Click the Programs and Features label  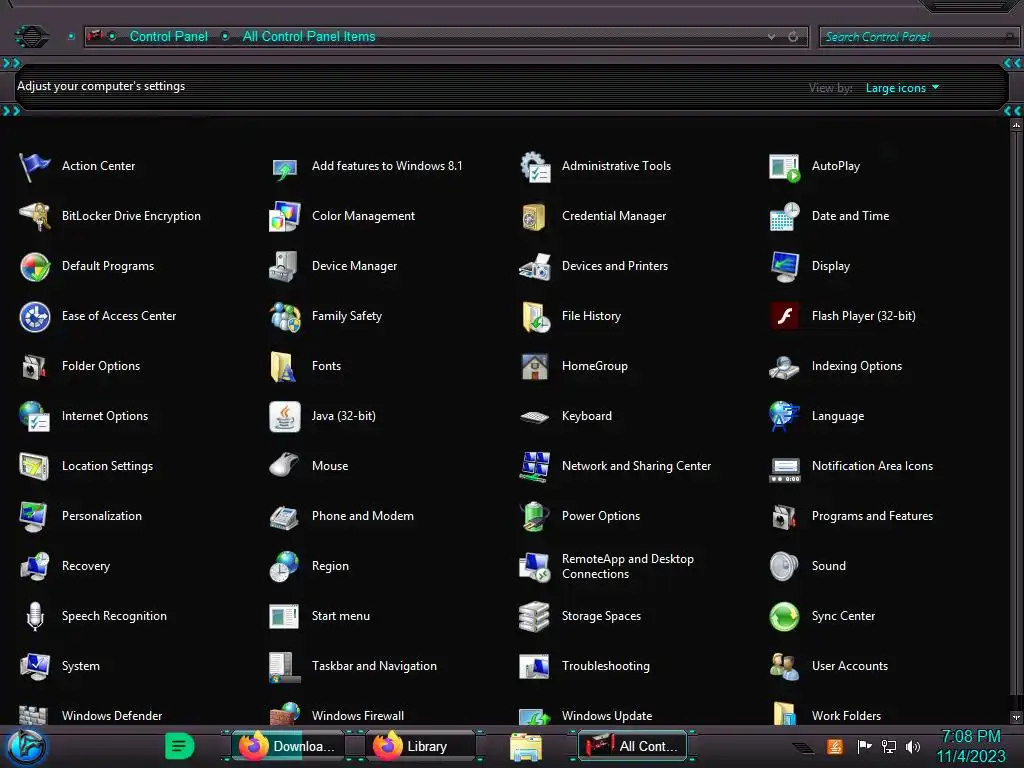[x=872, y=516]
